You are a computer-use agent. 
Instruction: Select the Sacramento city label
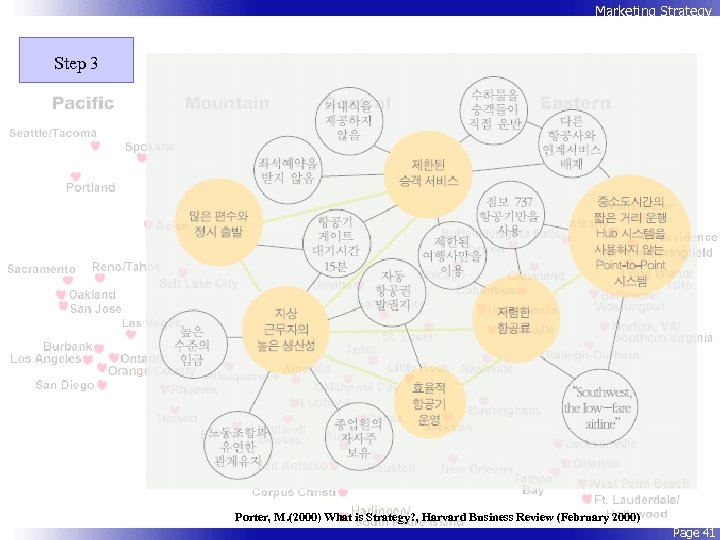coord(41,269)
